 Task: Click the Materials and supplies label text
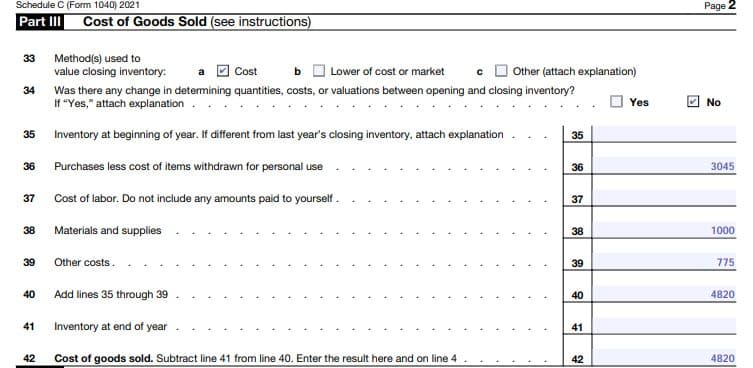(x=108, y=230)
